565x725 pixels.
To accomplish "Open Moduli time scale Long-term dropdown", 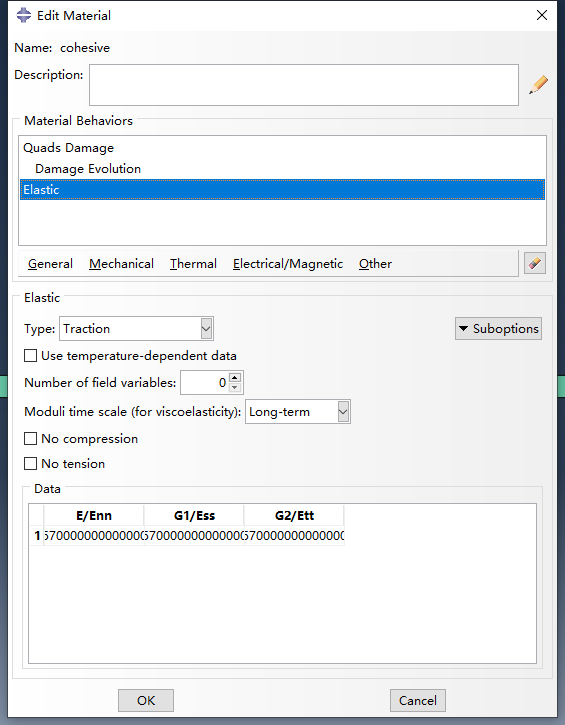I will 298,412.
